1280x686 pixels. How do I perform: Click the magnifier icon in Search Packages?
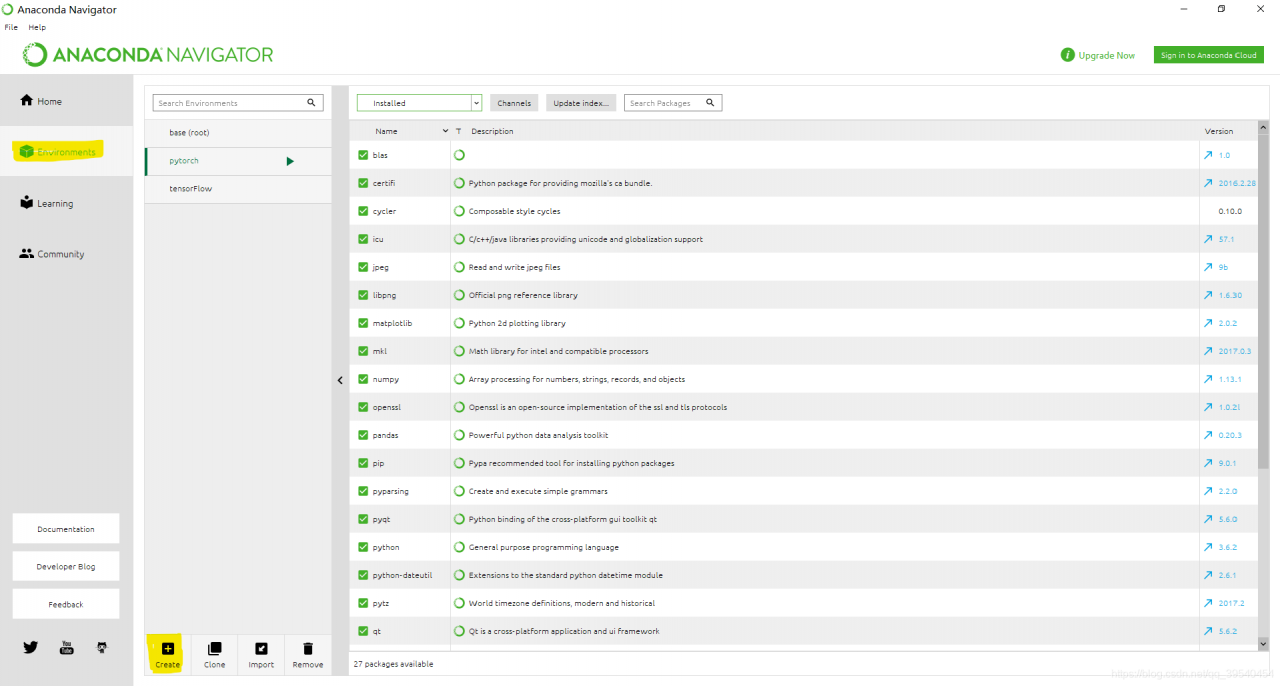click(710, 102)
